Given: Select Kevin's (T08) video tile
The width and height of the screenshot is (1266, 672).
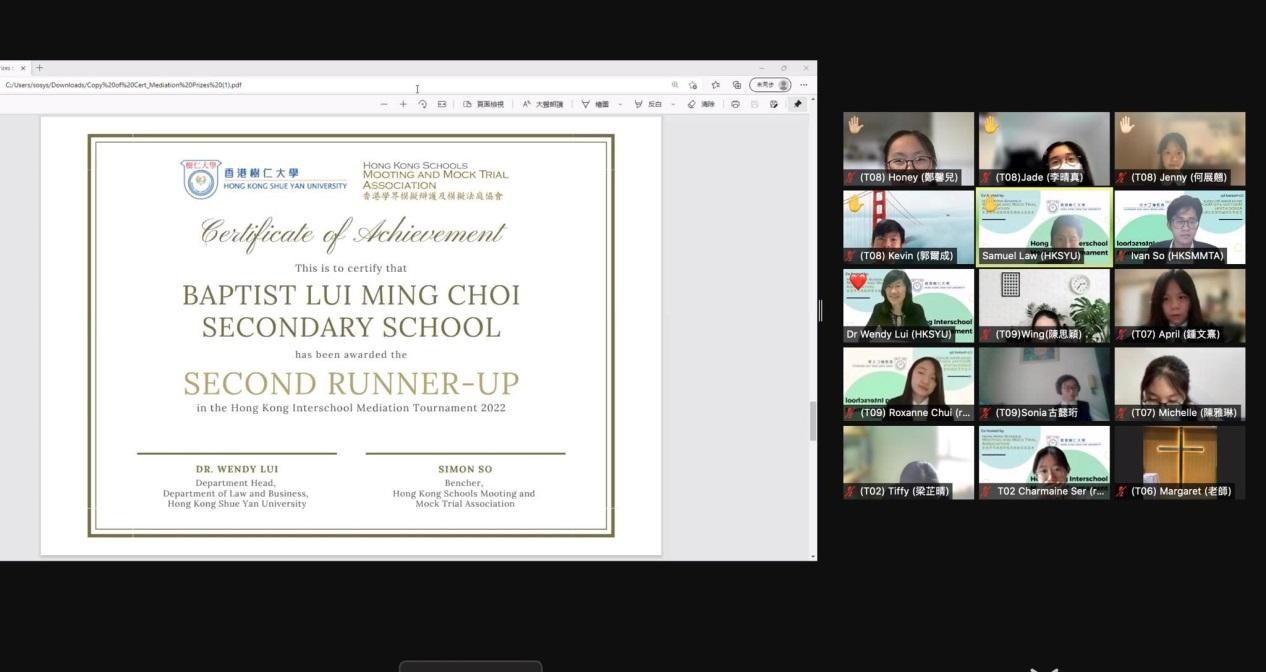Looking at the screenshot, I should pyautogui.click(x=909, y=227).
